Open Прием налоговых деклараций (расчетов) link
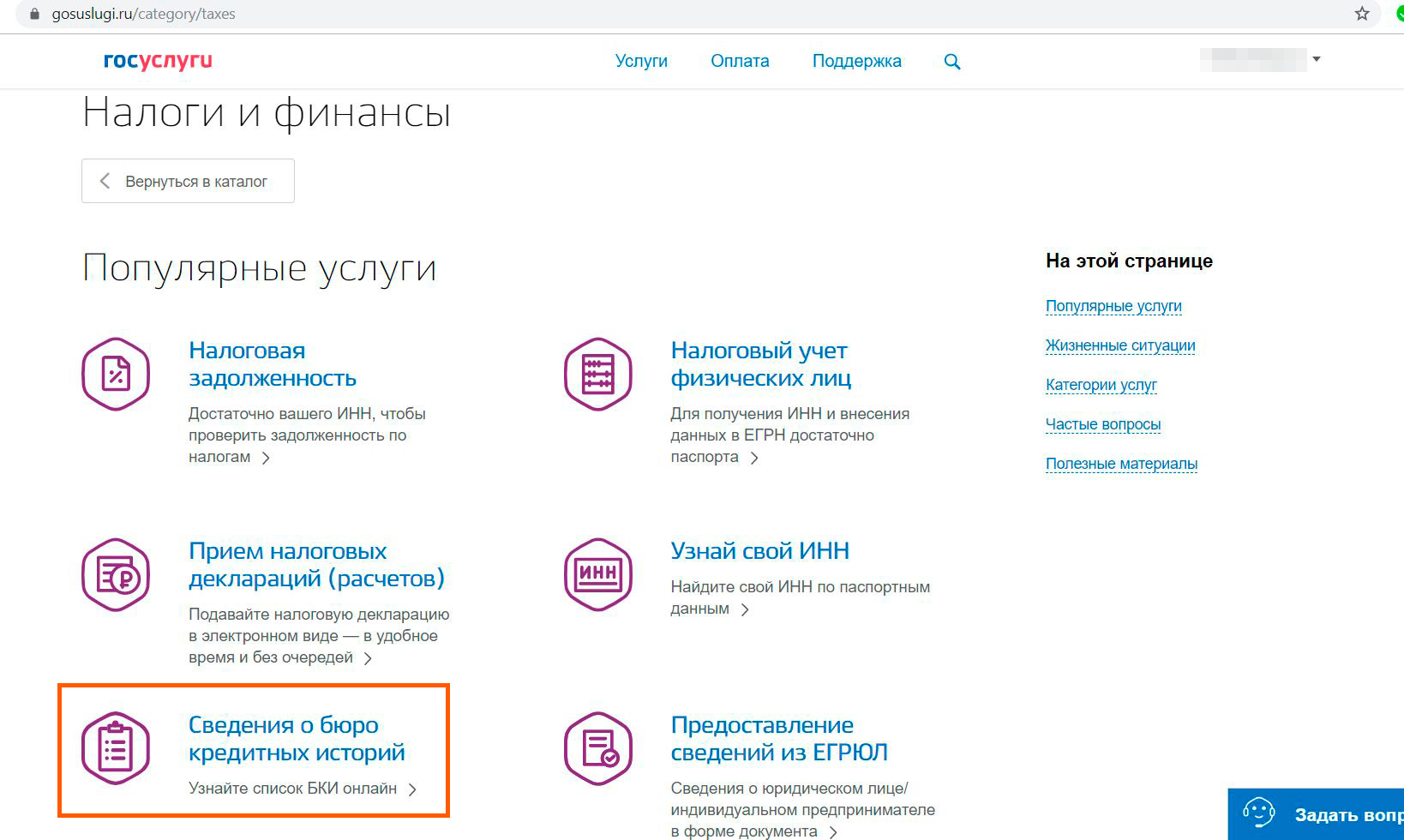 click(316, 565)
